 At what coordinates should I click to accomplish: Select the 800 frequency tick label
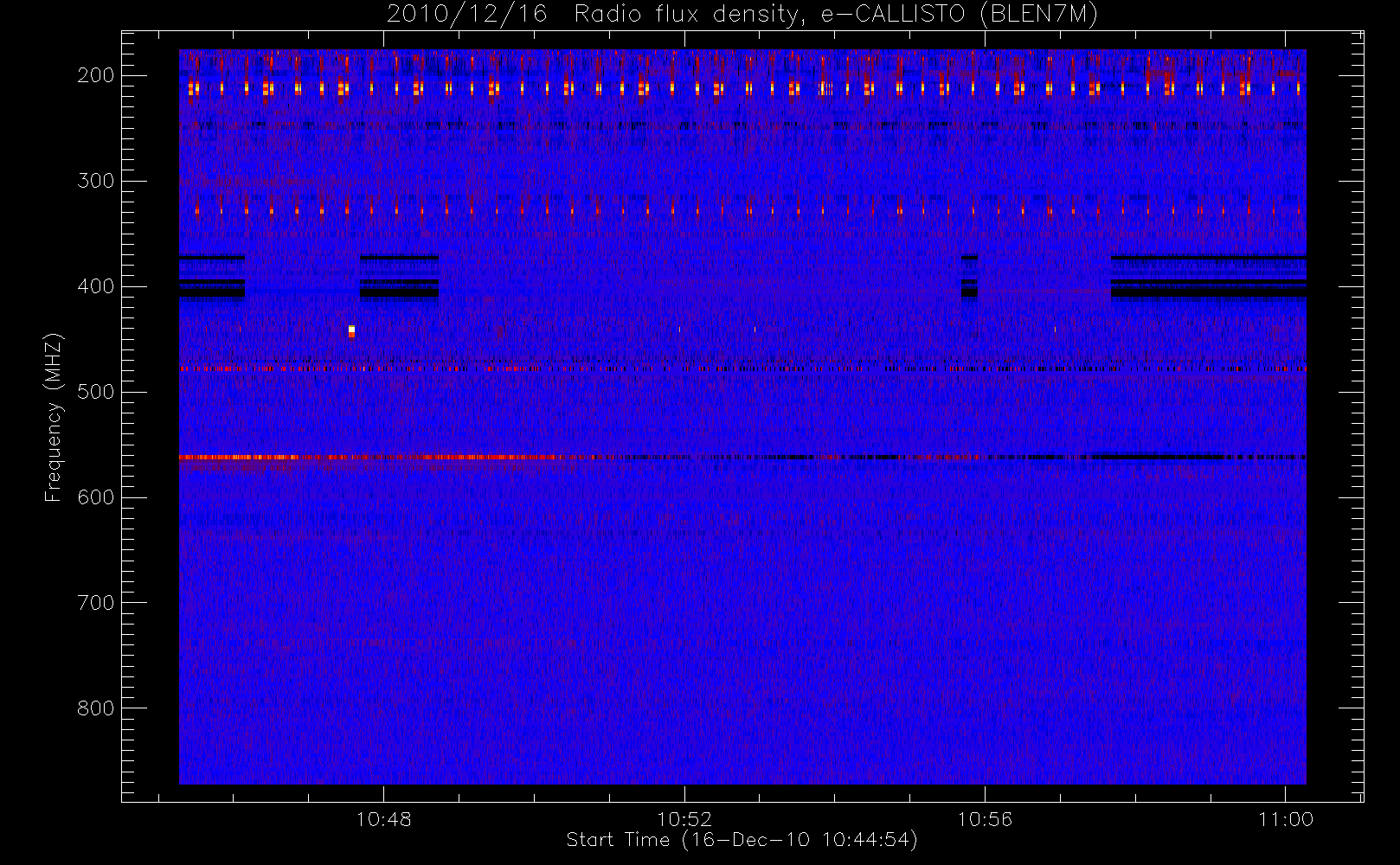[96, 708]
